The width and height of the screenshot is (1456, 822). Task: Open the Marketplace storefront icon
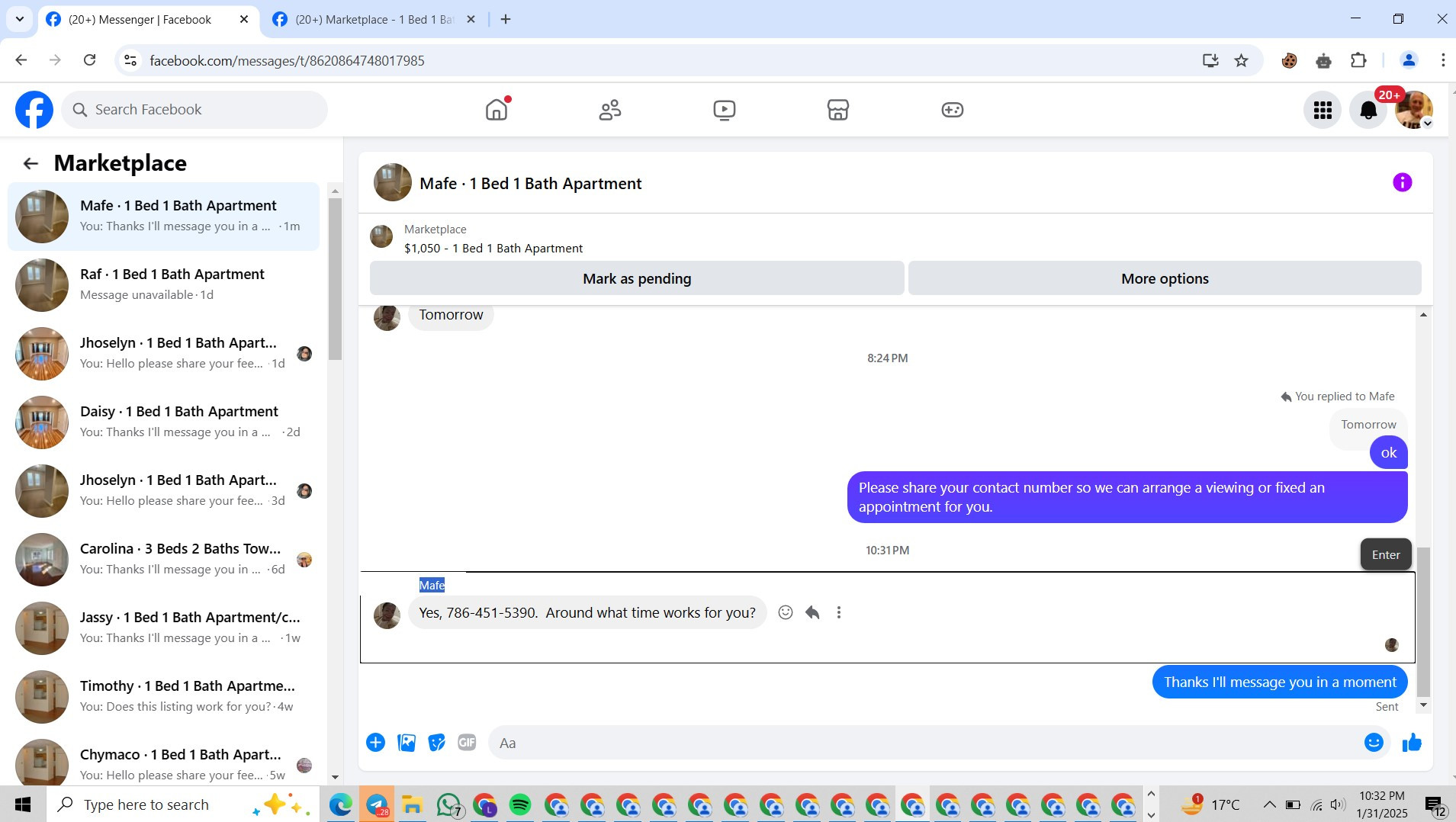[838, 110]
